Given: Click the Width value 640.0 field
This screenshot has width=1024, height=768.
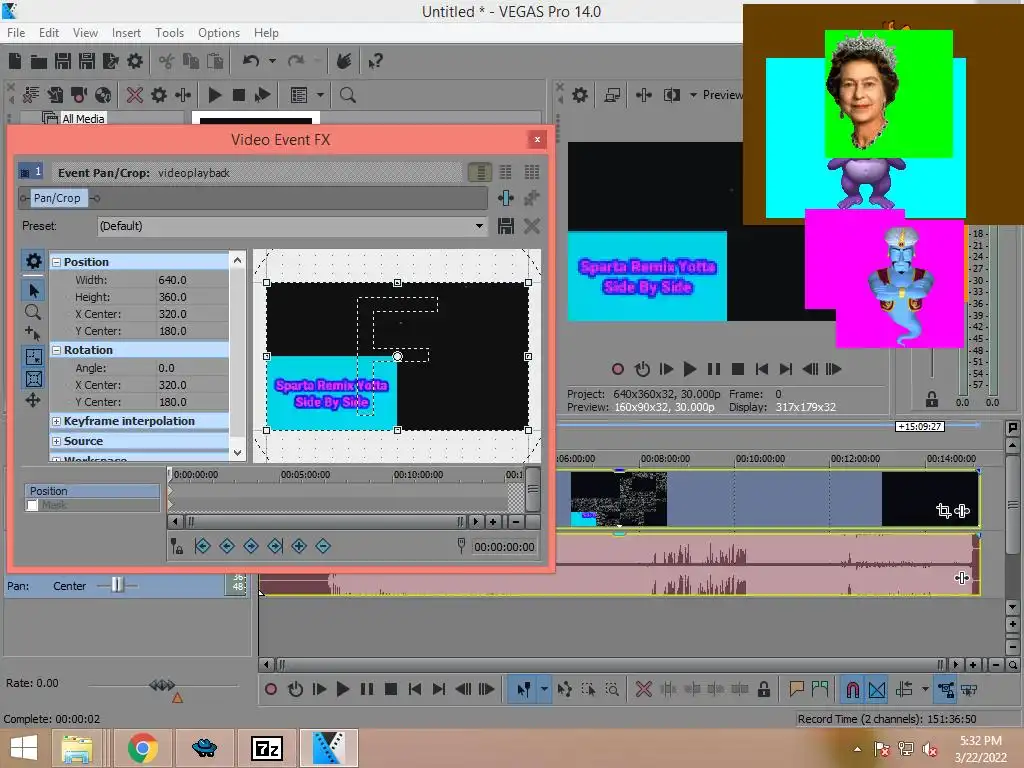Looking at the screenshot, I should (192, 280).
